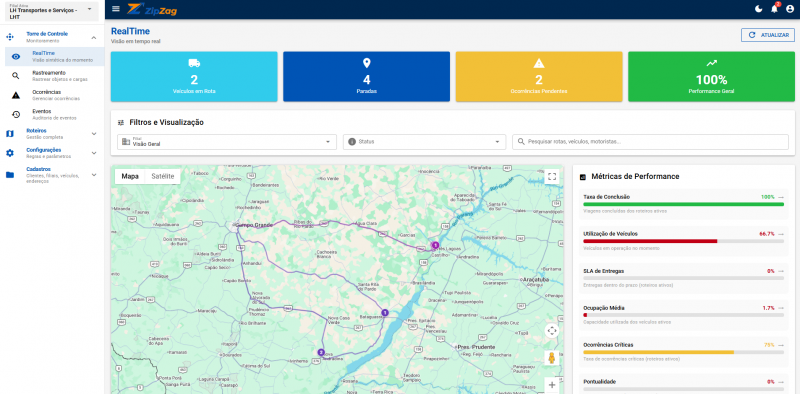
Task: Open Filial Visão Geral dropdown
Action: point(227,142)
